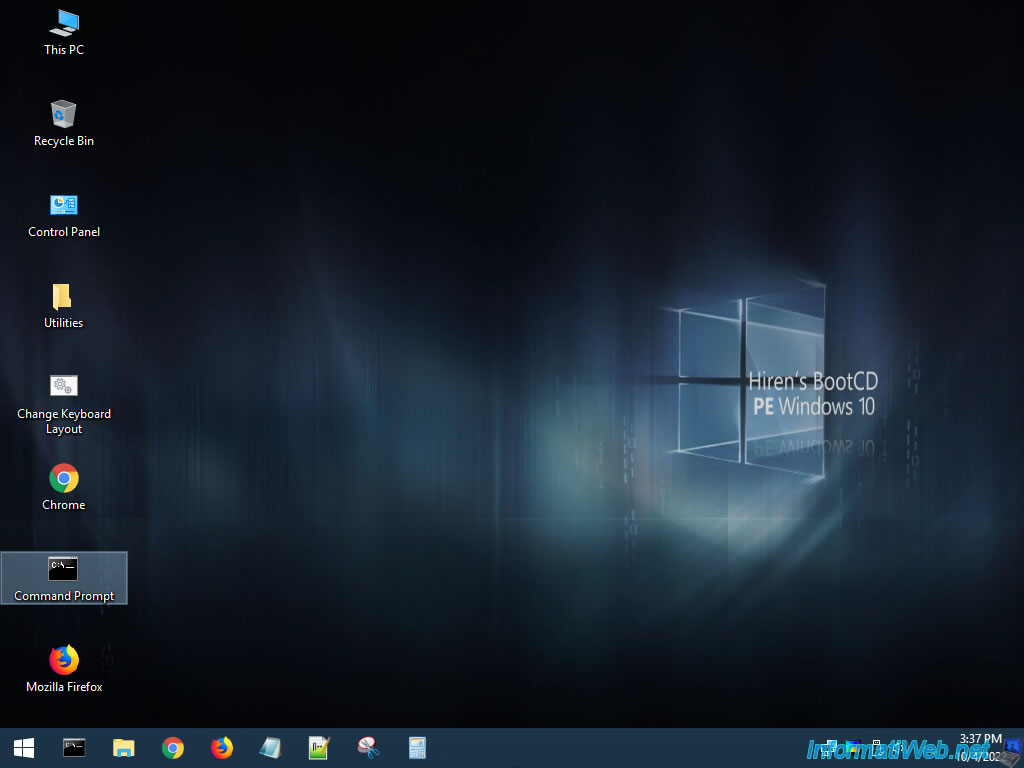Launch Command Prompt from the taskbar

[74, 748]
